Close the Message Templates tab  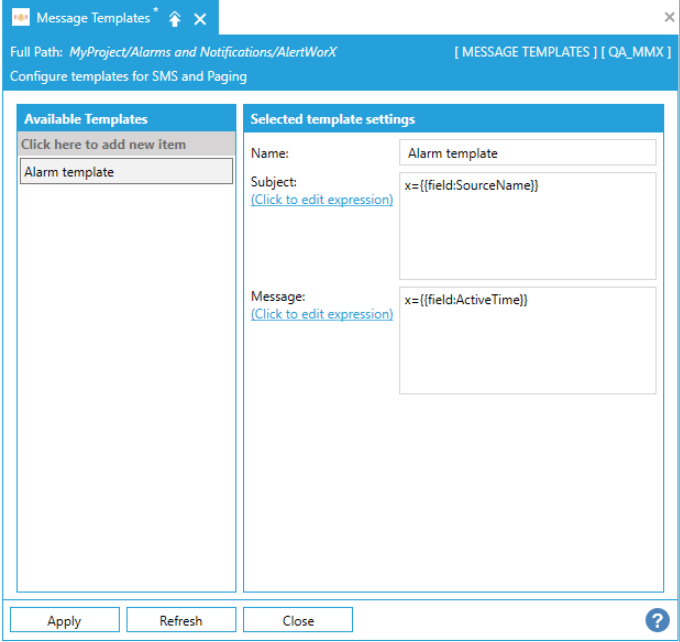[x=200, y=19]
